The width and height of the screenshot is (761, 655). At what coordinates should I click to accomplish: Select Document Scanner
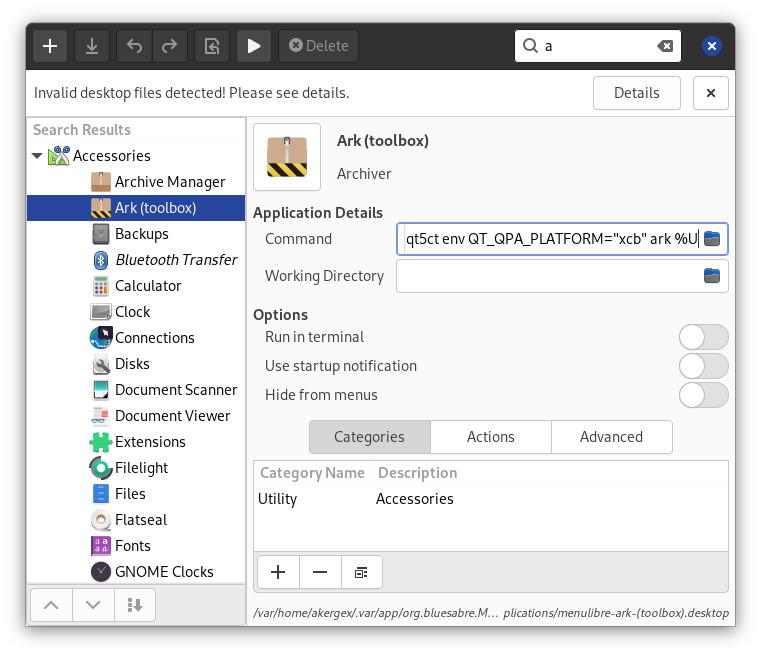136,390
